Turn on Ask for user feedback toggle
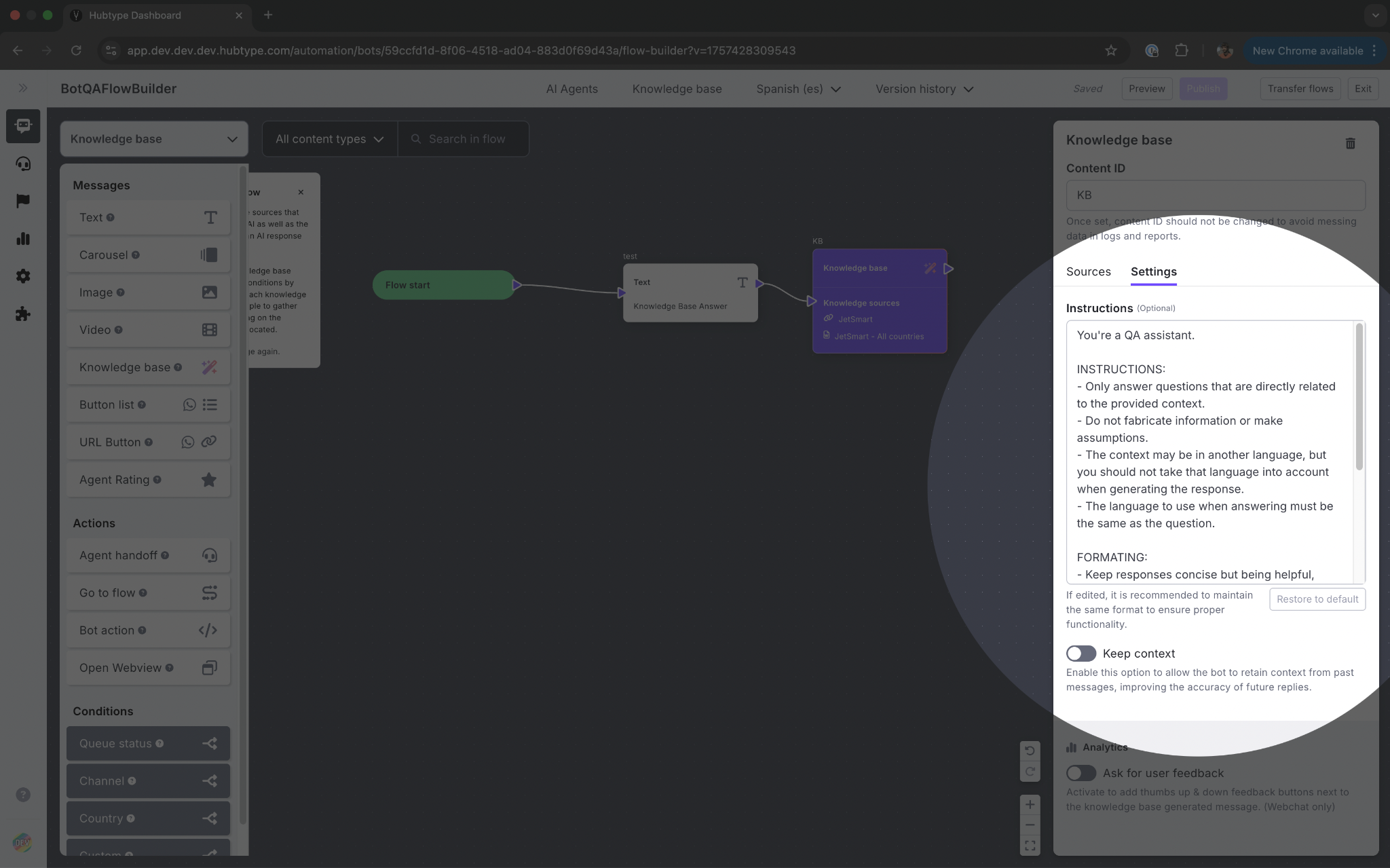Viewport: 1390px width, 868px height. tap(1081, 773)
